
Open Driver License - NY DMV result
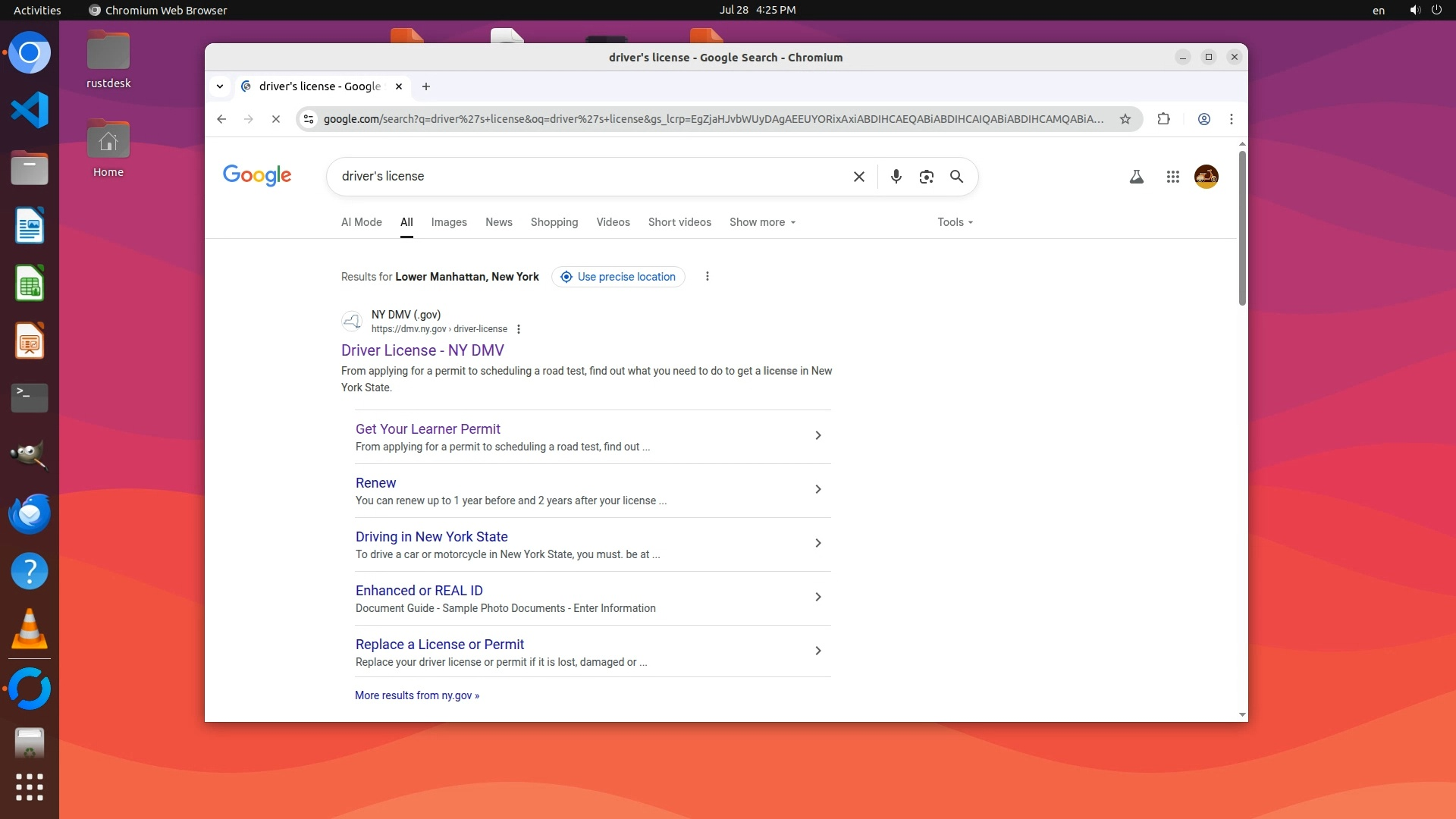coord(422,350)
